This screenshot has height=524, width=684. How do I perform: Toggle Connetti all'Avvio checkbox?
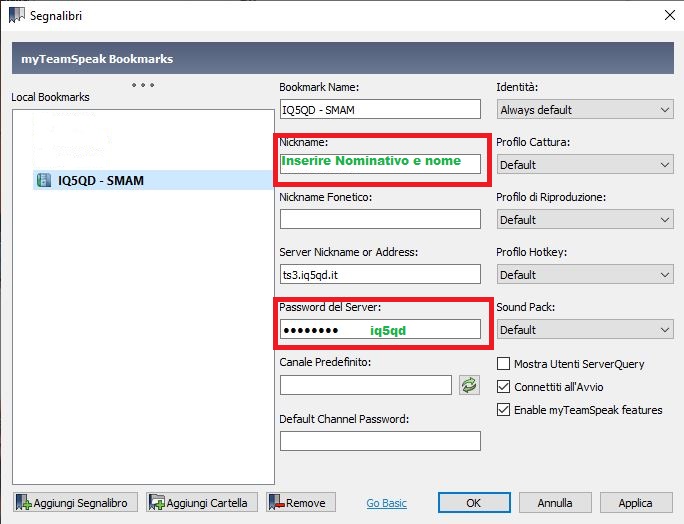[503, 387]
